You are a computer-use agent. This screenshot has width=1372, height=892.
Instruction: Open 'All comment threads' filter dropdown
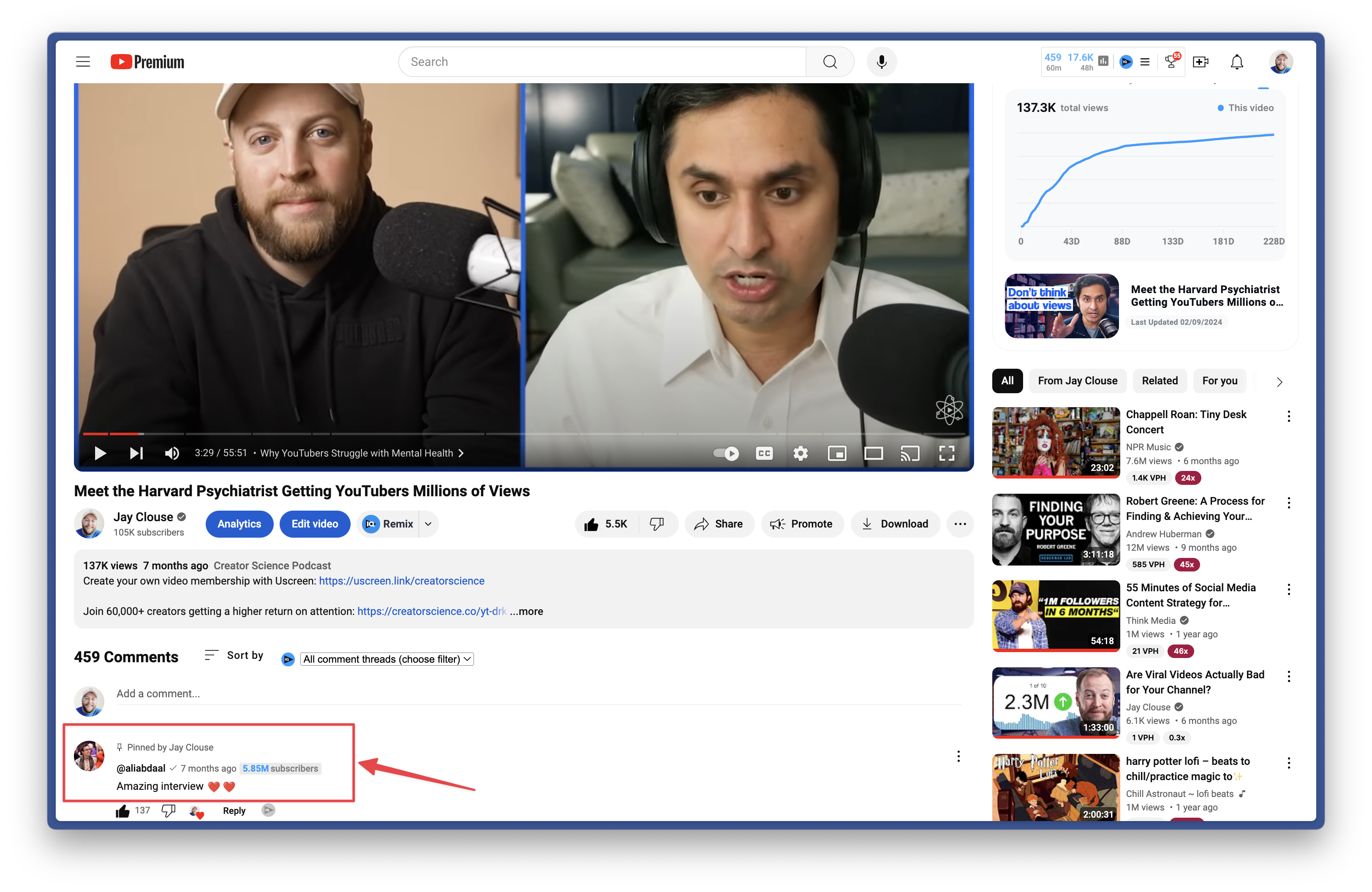[x=387, y=658]
